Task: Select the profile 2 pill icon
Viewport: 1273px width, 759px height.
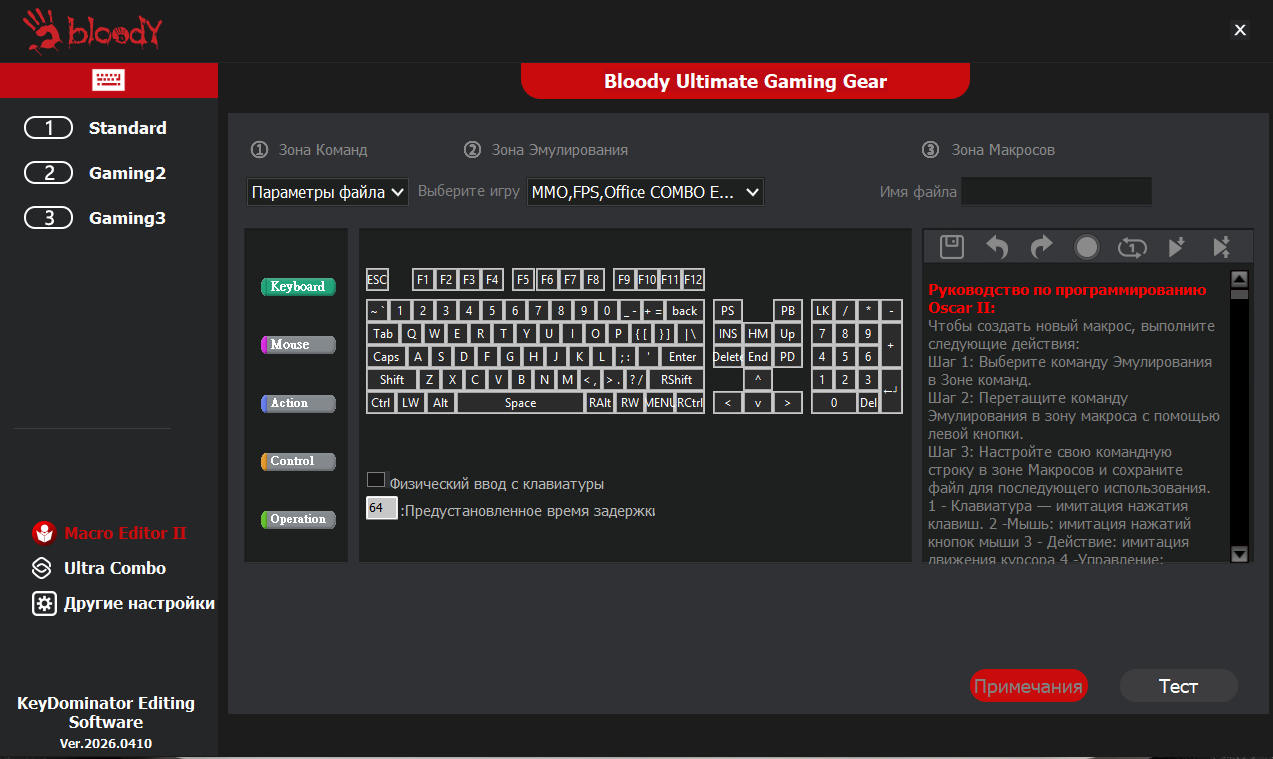Action: coord(49,173)
